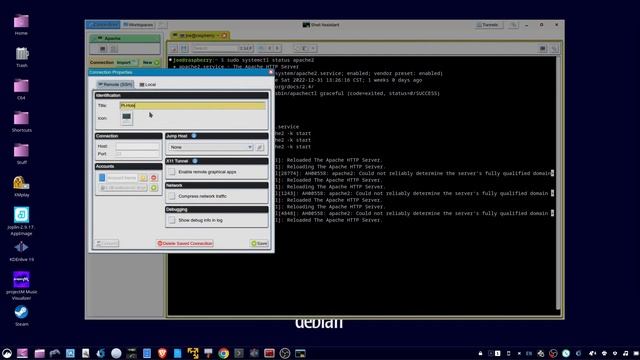
Task: Click the edit button beside Jump Host dropdown
Action: [x=260, y=147]
